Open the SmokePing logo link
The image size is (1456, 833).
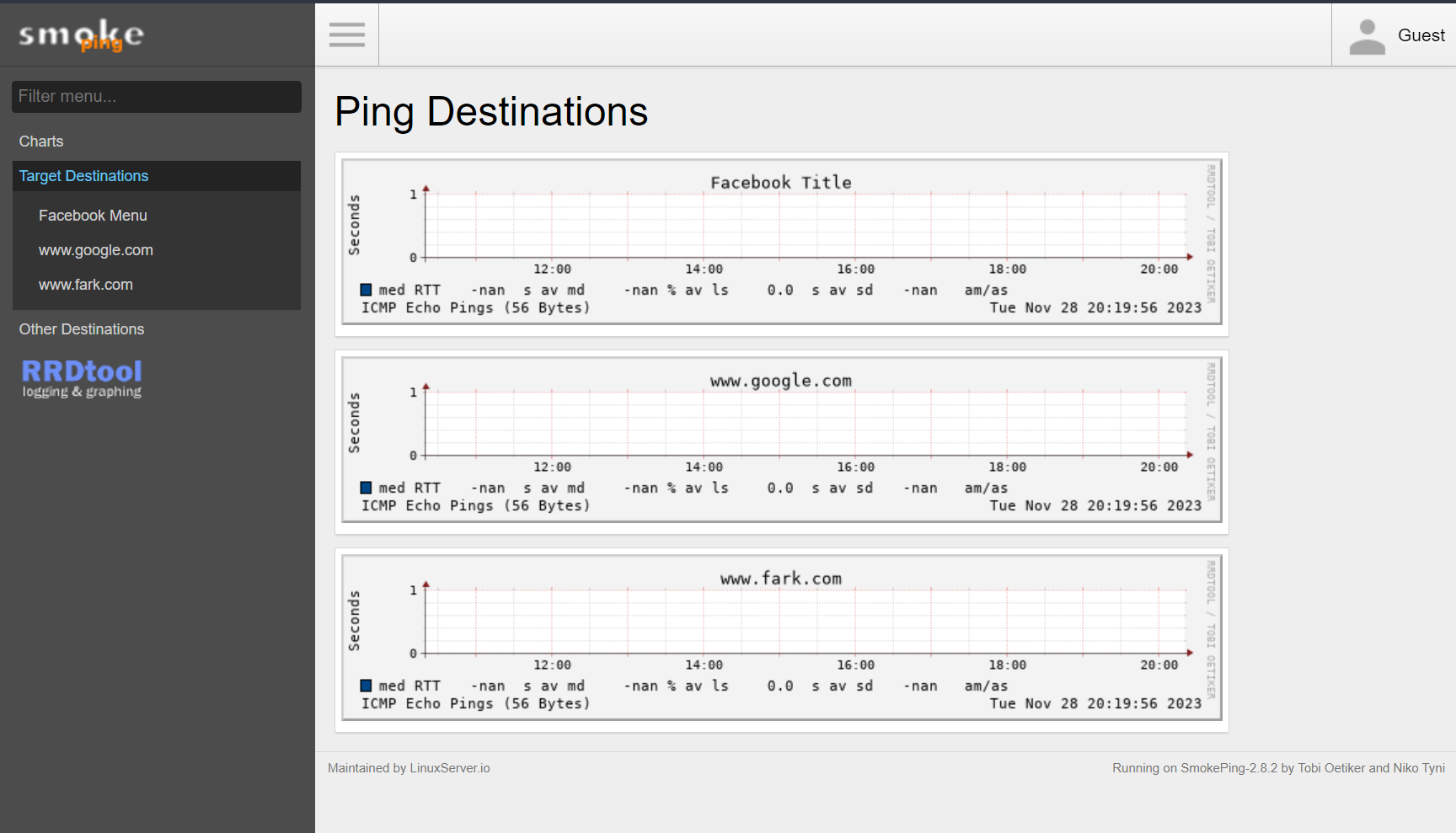pyautogui.click(x=82, y=35)
